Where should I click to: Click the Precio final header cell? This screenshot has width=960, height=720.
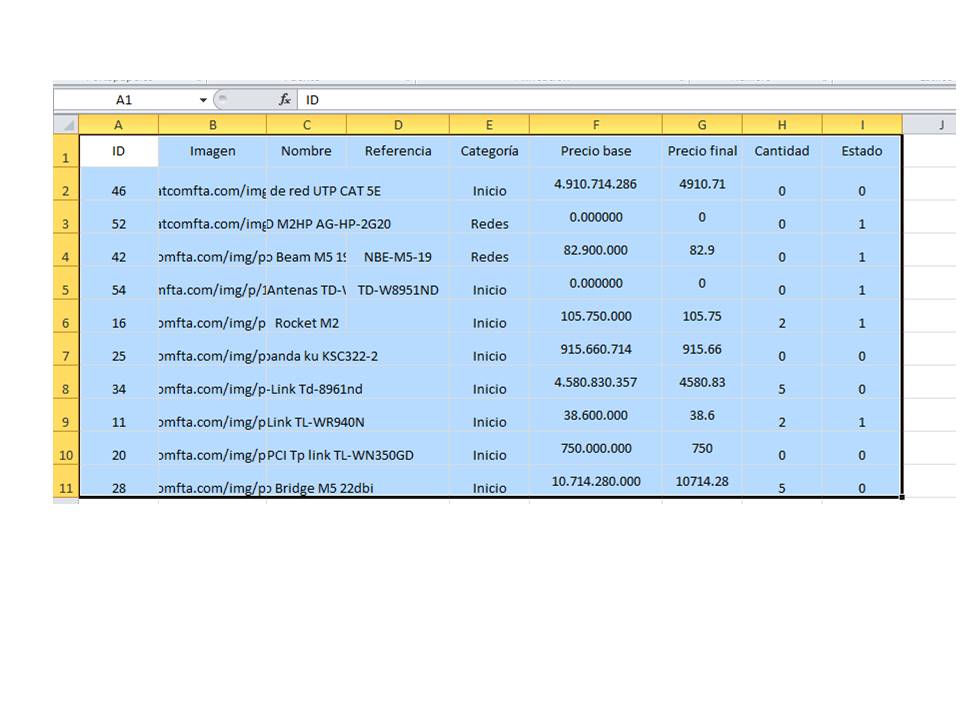tap(702, 151)
